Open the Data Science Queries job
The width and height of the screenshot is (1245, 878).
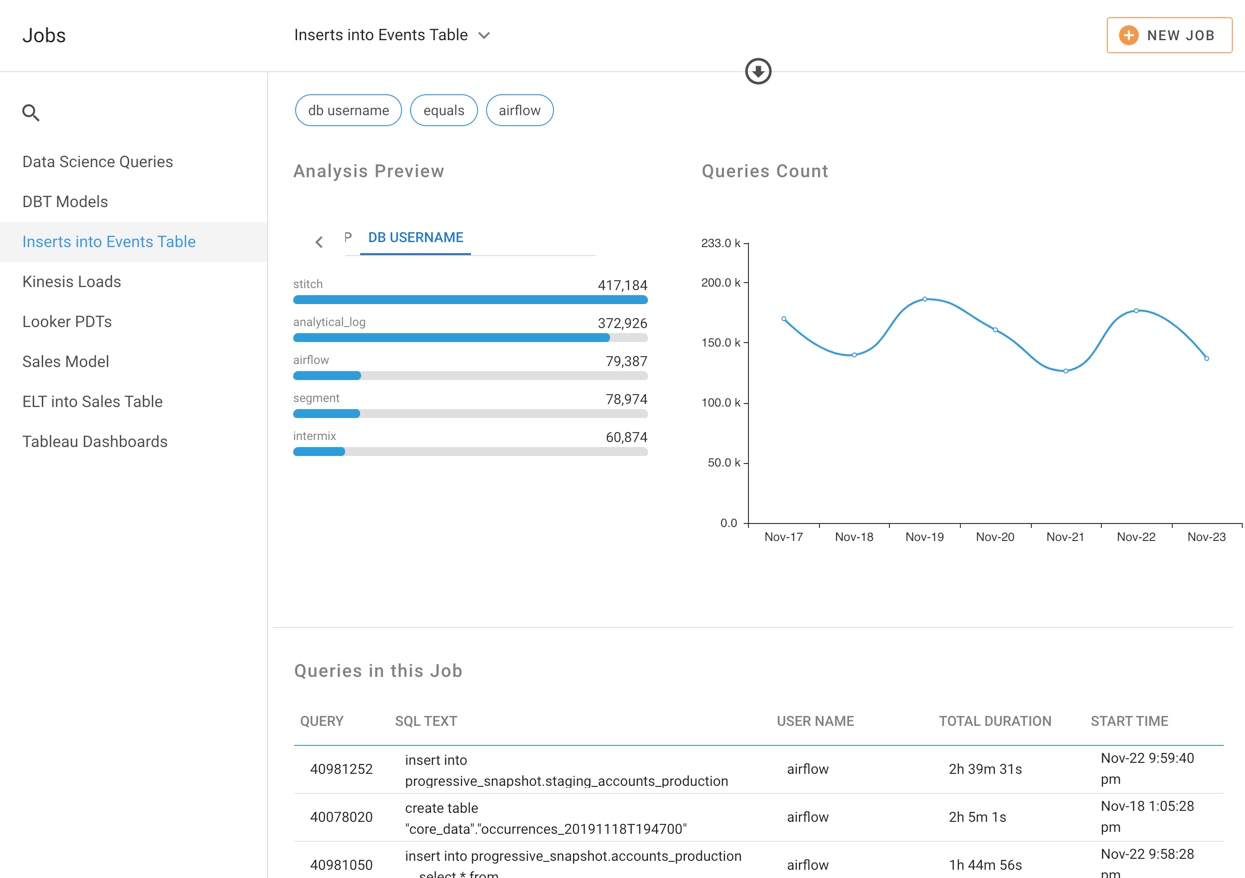[98, 162]
